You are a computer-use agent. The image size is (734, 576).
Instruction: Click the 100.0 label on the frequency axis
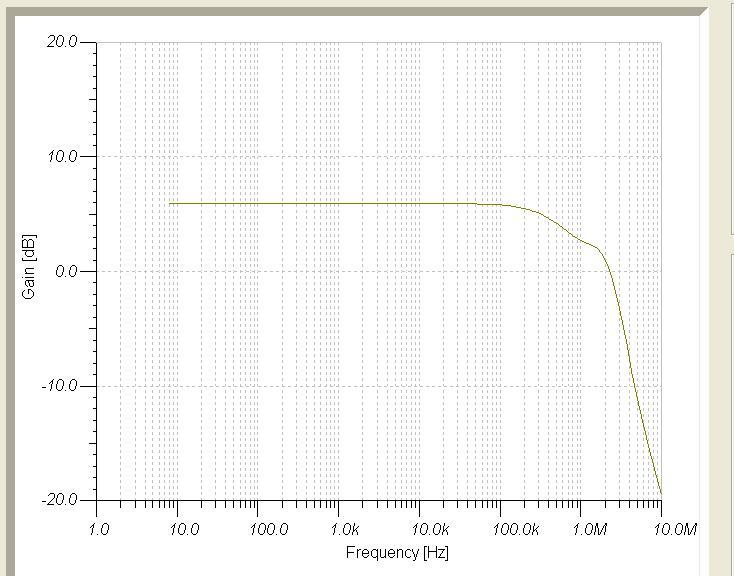(269, 530)
